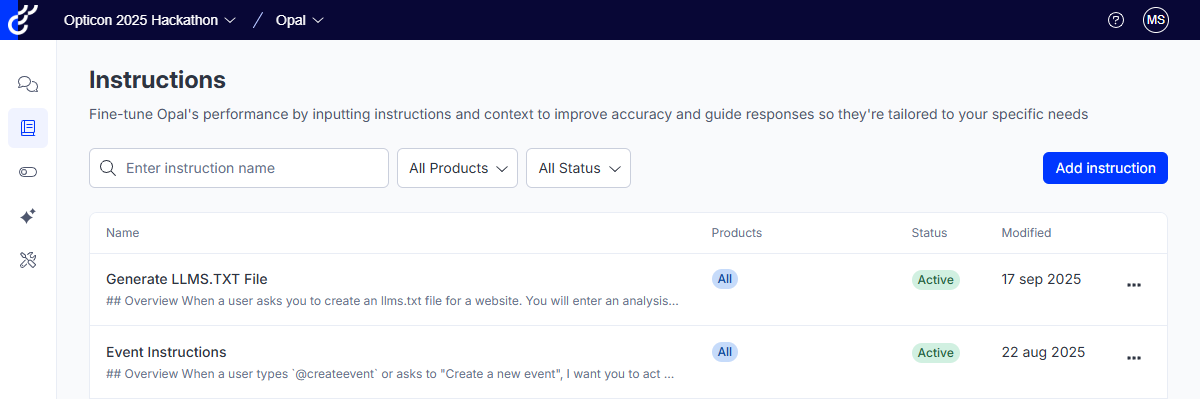
Task: Click the Name column header
Action: tap(122, 233)
